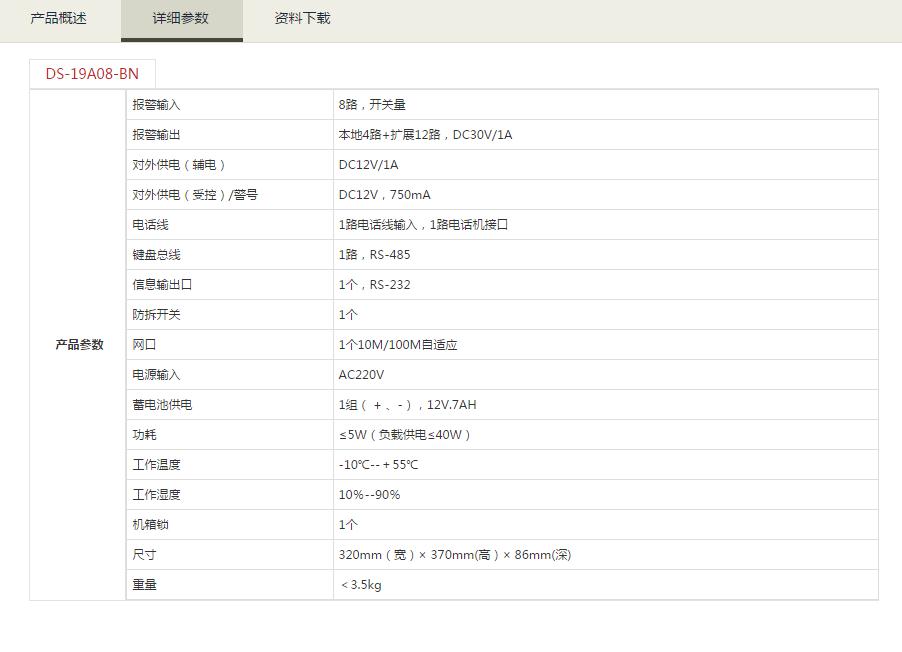Screen dimensions: 902x652
Task: Click the 蓄电池供电 parameter label
Action: [x=162, y=405]
